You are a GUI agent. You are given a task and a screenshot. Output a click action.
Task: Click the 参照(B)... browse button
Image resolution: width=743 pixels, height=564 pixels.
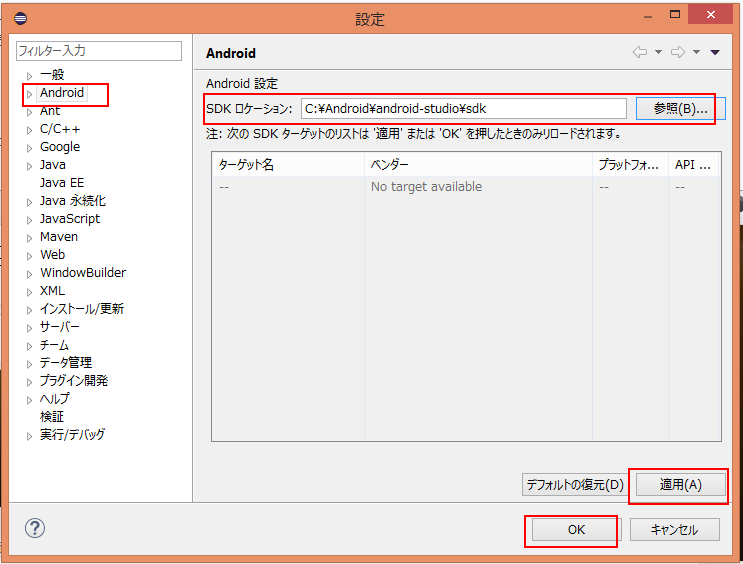coord(680,109)
